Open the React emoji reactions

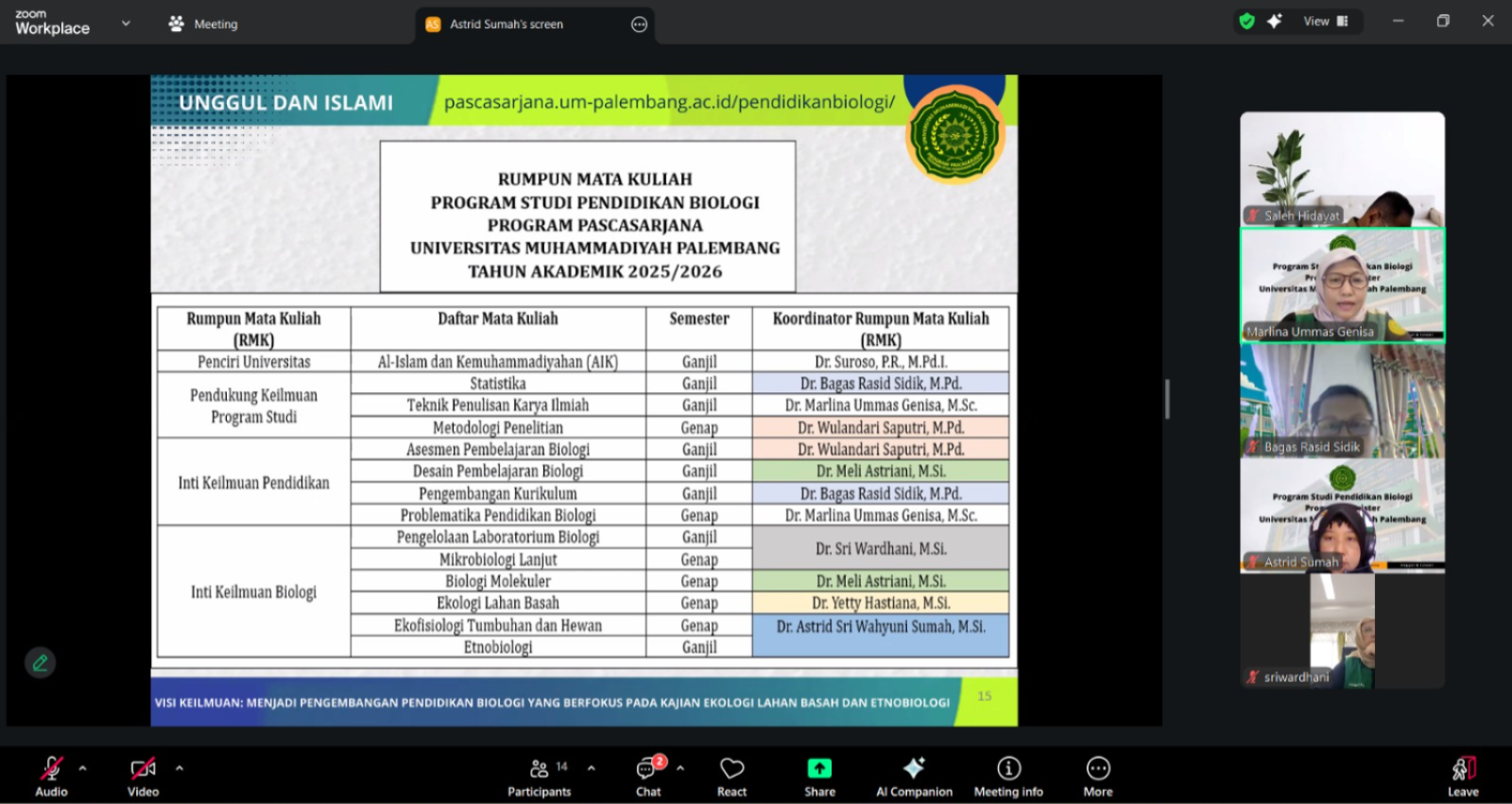[x=731, y=776]
